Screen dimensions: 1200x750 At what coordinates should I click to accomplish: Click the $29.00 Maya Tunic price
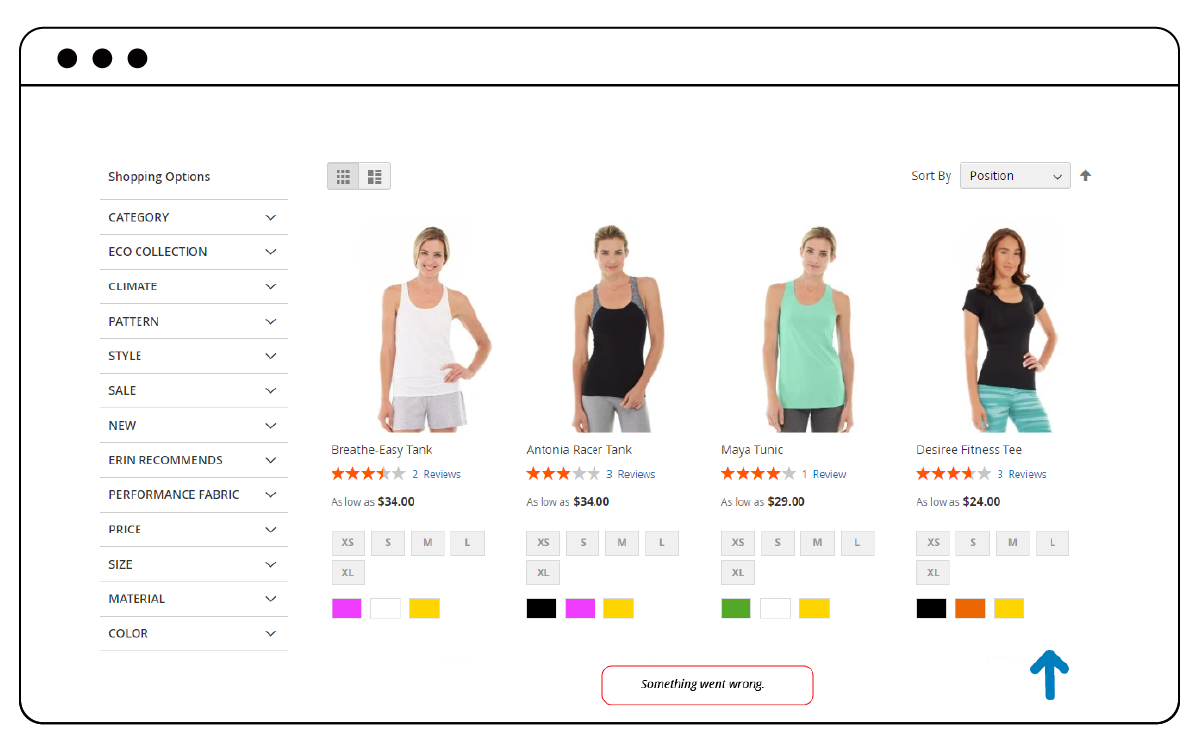click(786, 502)
